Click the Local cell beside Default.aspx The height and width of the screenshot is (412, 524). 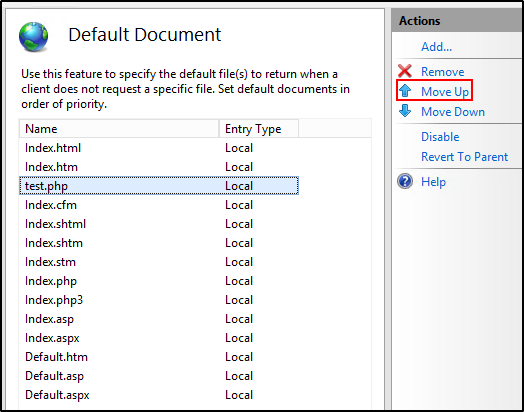(239, 395)
